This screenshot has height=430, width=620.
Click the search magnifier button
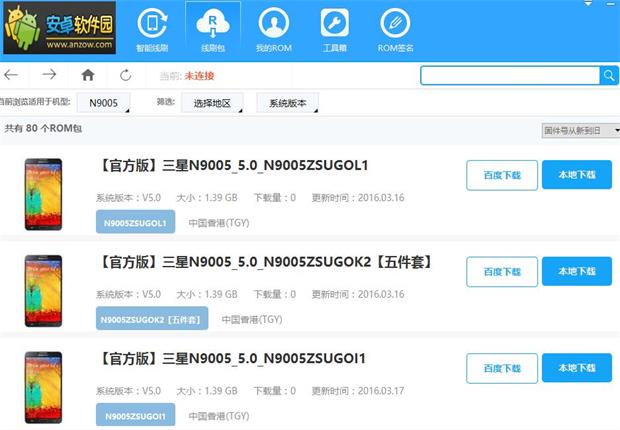point(609,75)
